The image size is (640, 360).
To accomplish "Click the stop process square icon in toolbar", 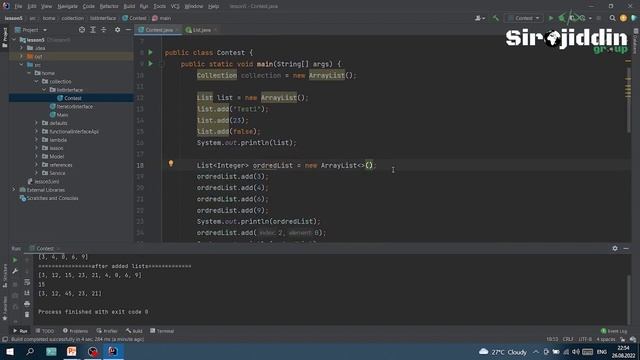I will click(x=599, y=18).
